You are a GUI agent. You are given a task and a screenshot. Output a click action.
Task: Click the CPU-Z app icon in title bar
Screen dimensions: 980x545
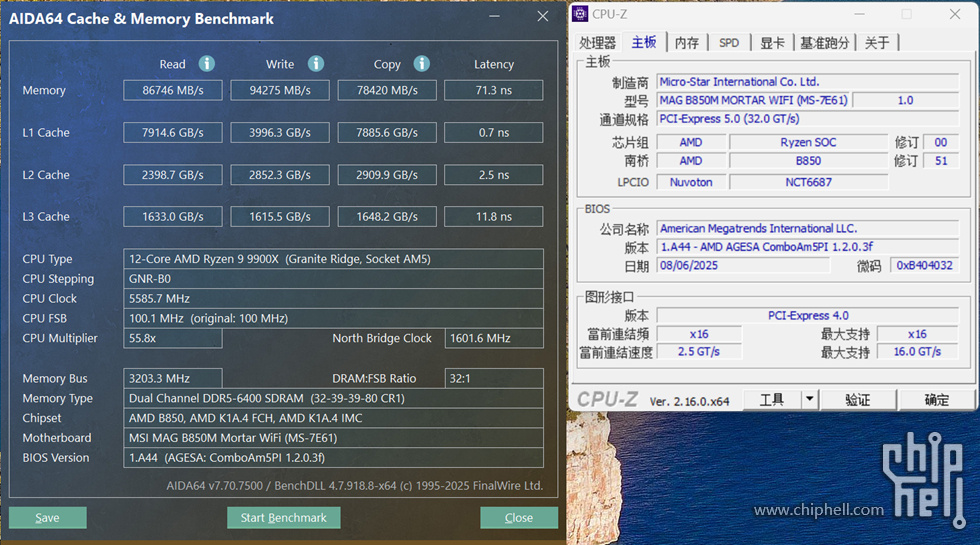tap(580, 14)
